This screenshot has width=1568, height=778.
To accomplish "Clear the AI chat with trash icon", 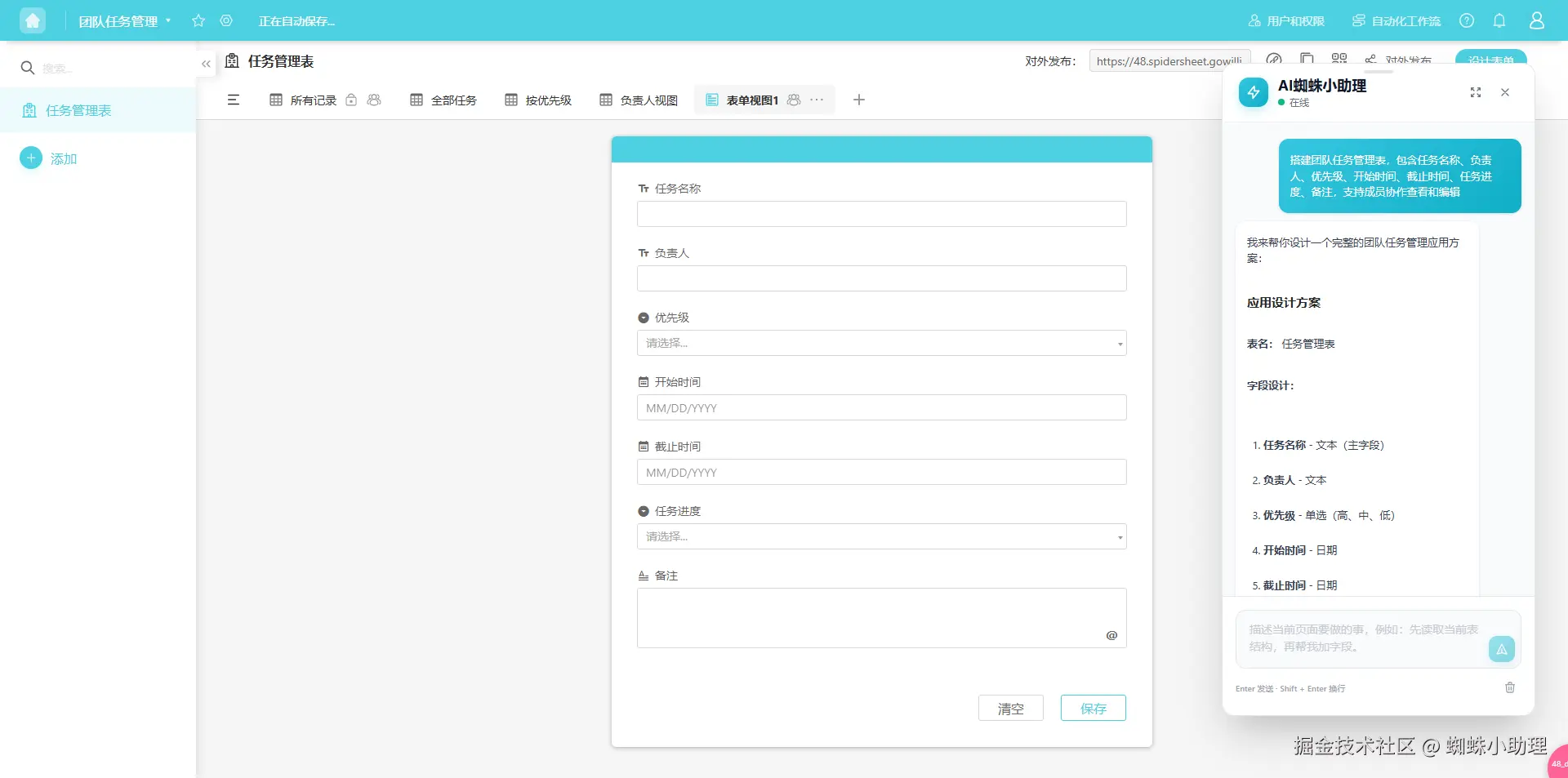I will coord(1510,687).
